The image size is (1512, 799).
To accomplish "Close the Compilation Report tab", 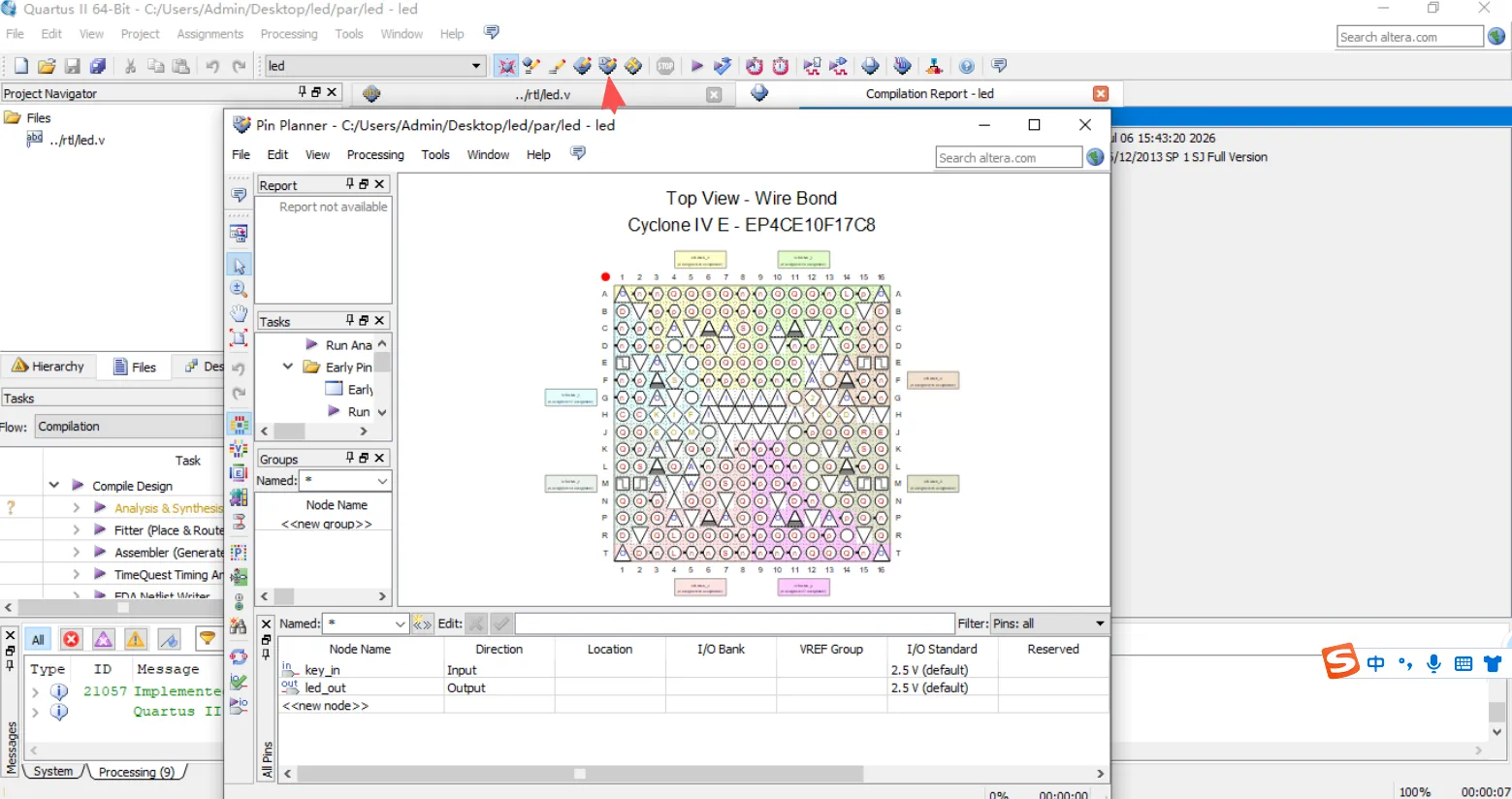I will [1100, 94].
